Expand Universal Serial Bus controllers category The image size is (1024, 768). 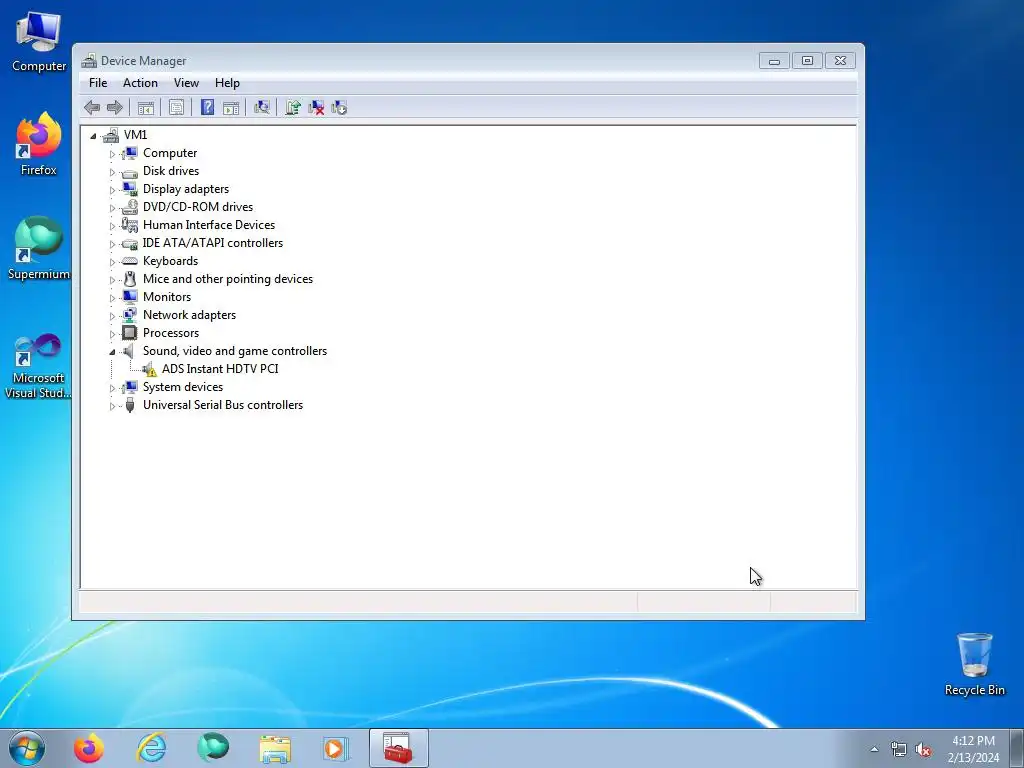click(112, 406)
